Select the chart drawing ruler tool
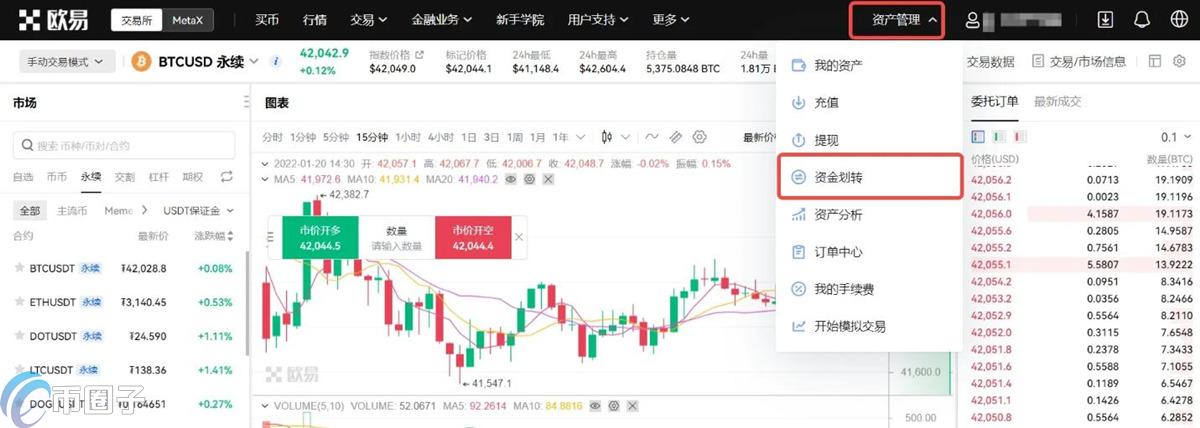Screen dimensions: 1200x428 [676, 136]
